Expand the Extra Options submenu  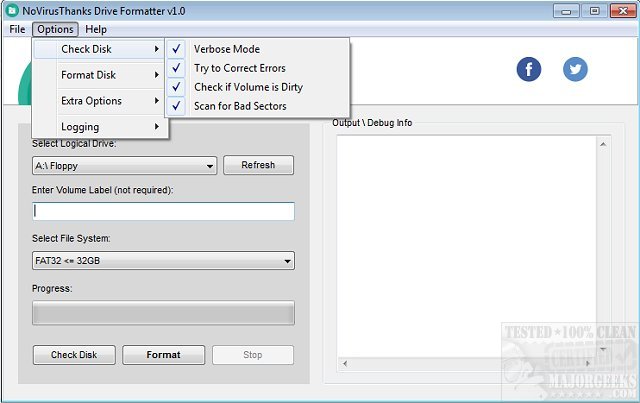[99, 101]
